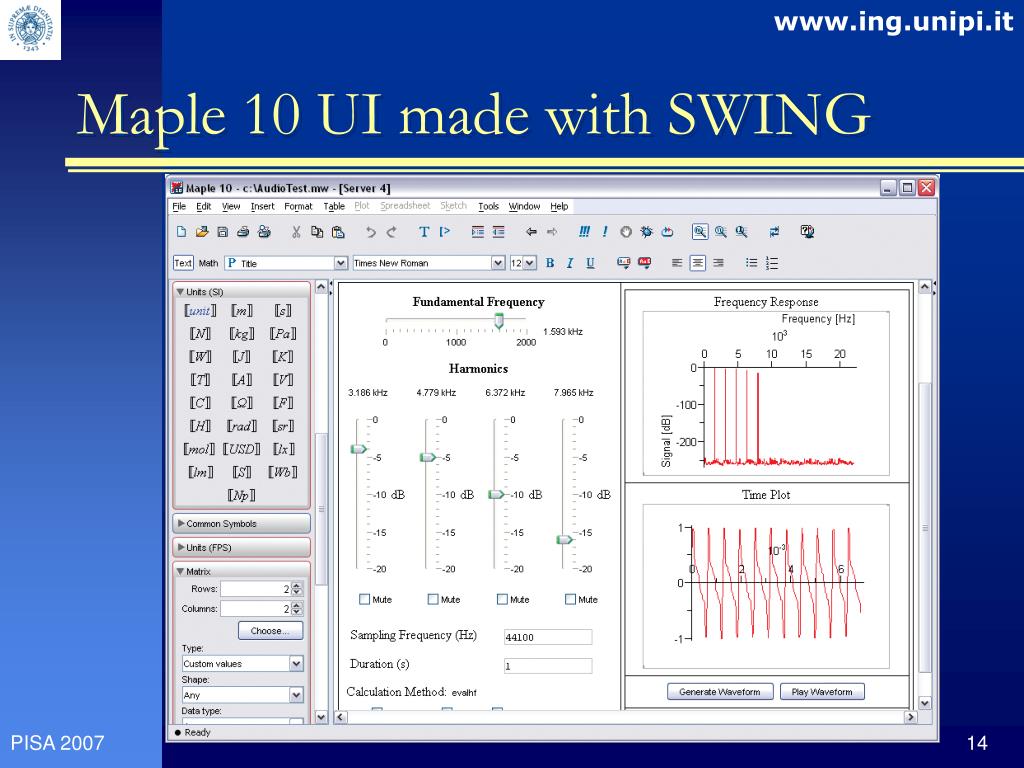This screenshot has width=1024, height=768.
Task: Open the Edit menu
Action: [204, 206]
